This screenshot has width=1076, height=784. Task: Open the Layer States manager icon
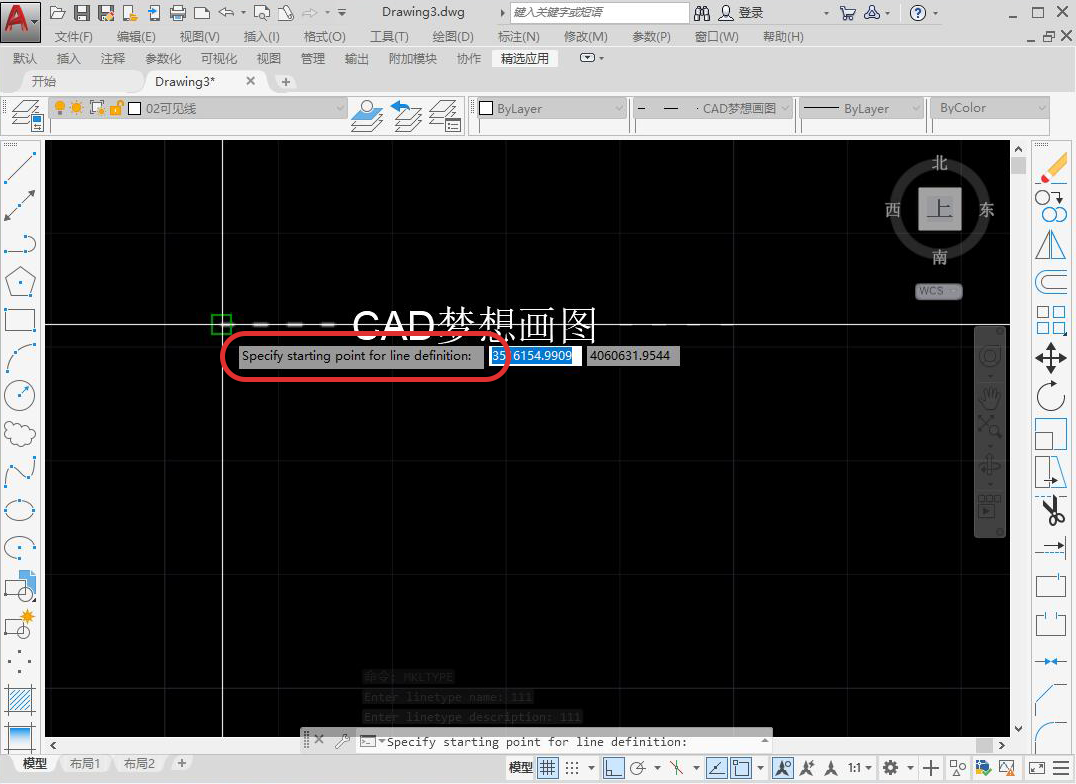pyautogui.click(x=445, y=115)
